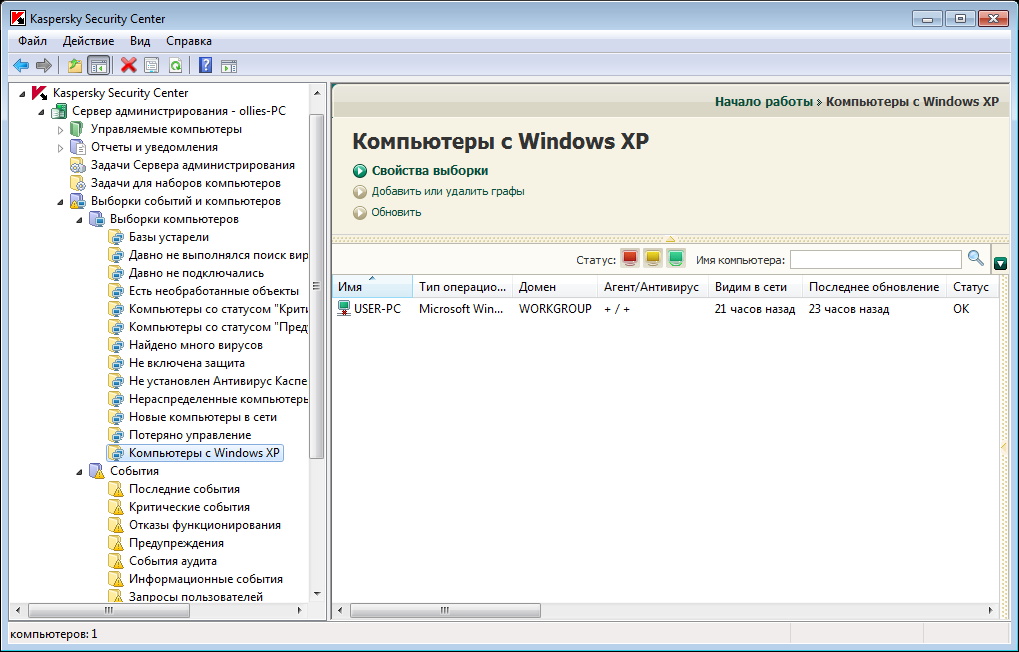The image size is (1019, 652).
Task: Select Задачи Сервера администрирования tree item
Action: click(x=192, y=165)
